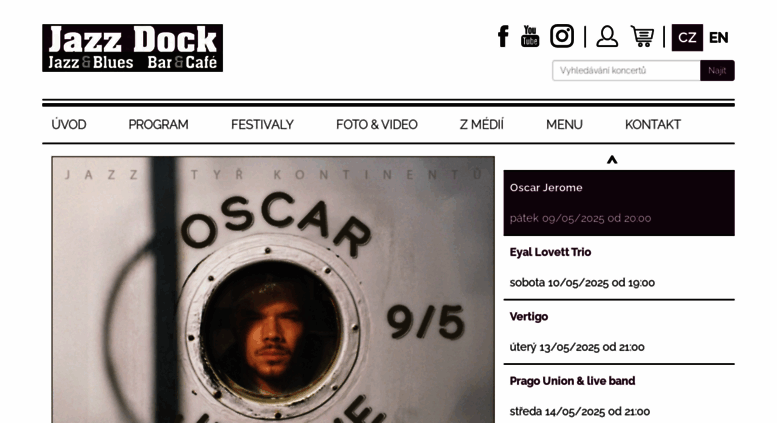Open the Facebook page icon
Image resolution: width=777 pixels, height=423 pixels.
pyautogui.click(x=503, y=37)
